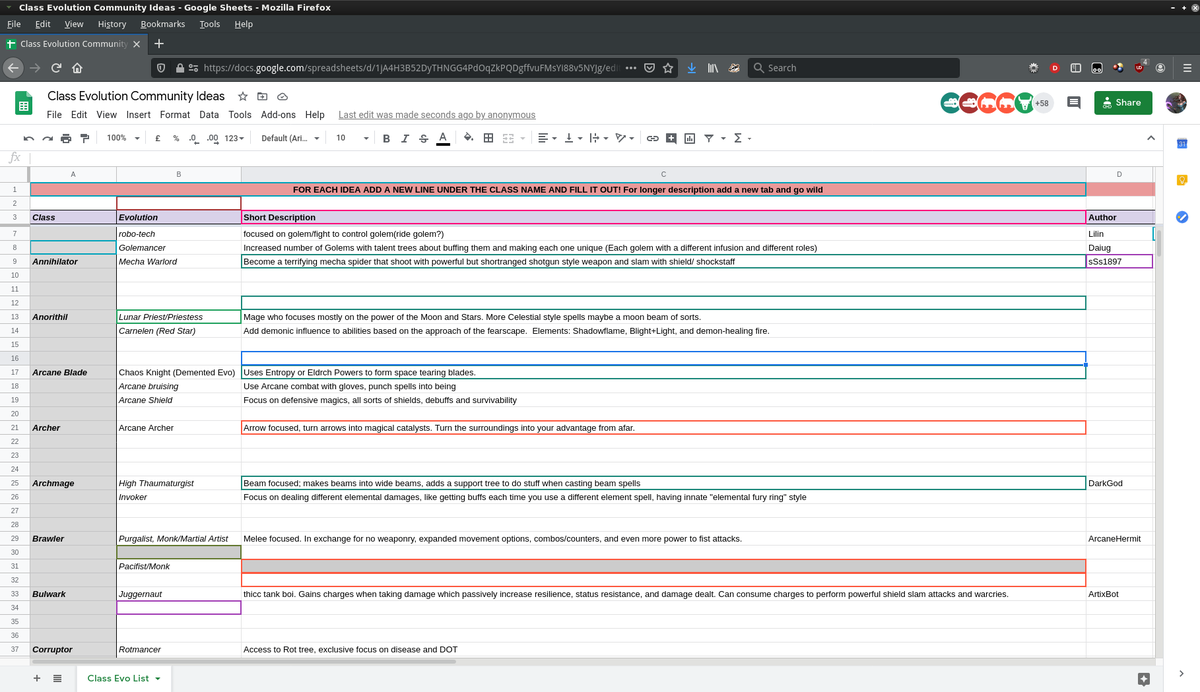The image size is (1200, 692).
Task: Open a new Firefox tab
Action: 159,44
